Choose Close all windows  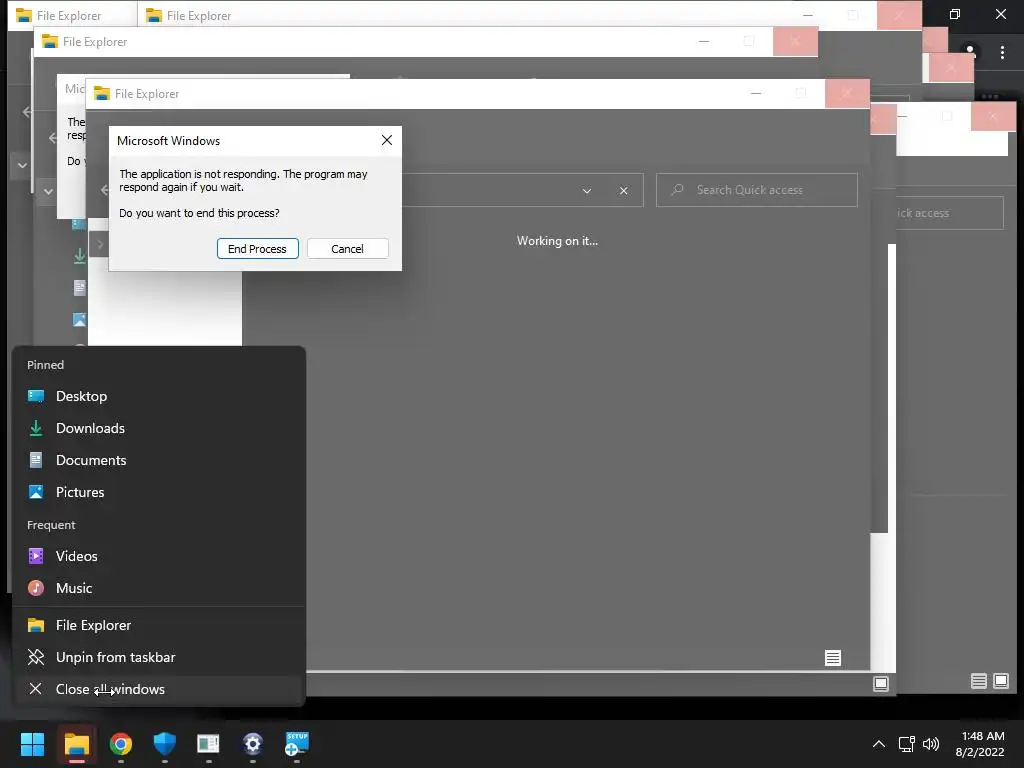(x=159, y=690)
